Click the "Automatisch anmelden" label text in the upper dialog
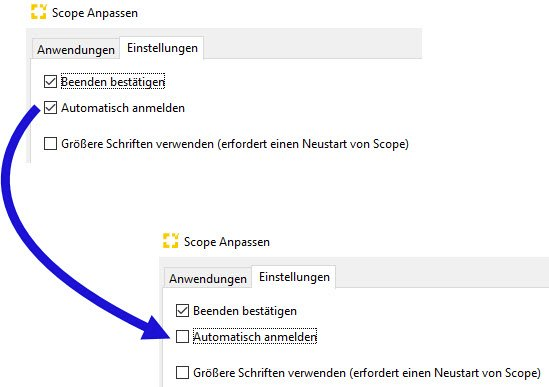 tap(123, 108)
